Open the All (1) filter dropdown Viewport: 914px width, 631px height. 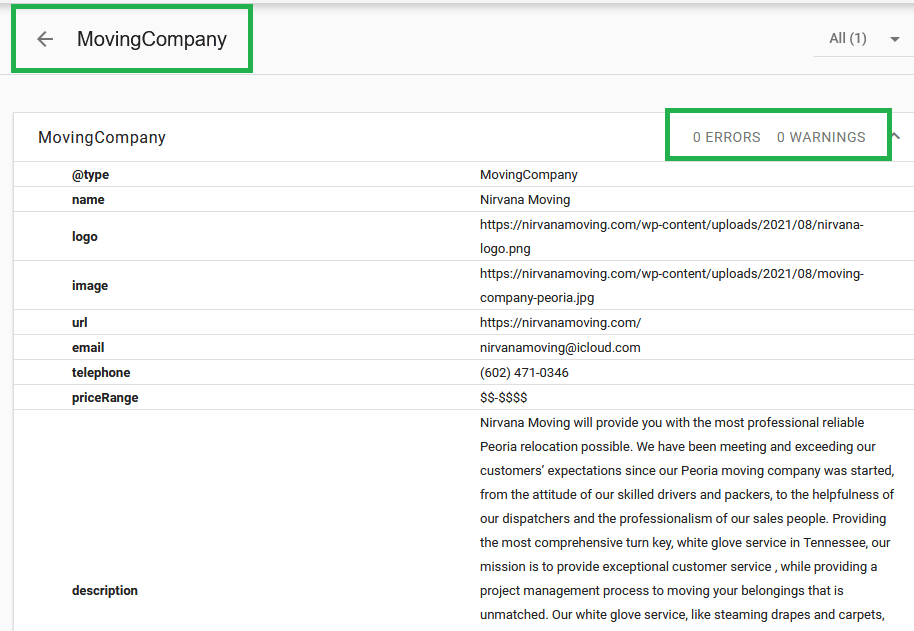[x=863, y=39]
